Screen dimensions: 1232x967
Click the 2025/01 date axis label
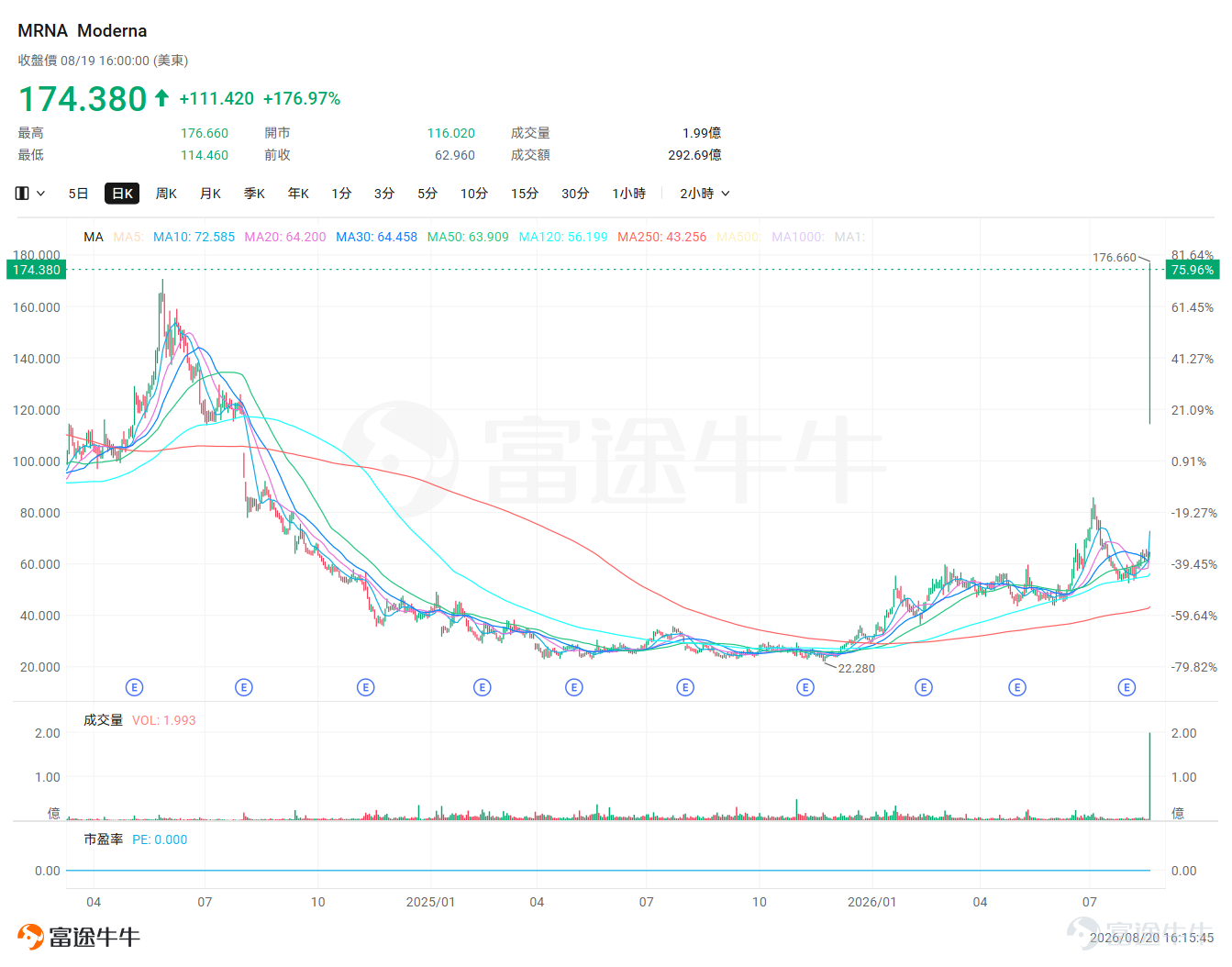pyautogui.click(x=431, y=902)
